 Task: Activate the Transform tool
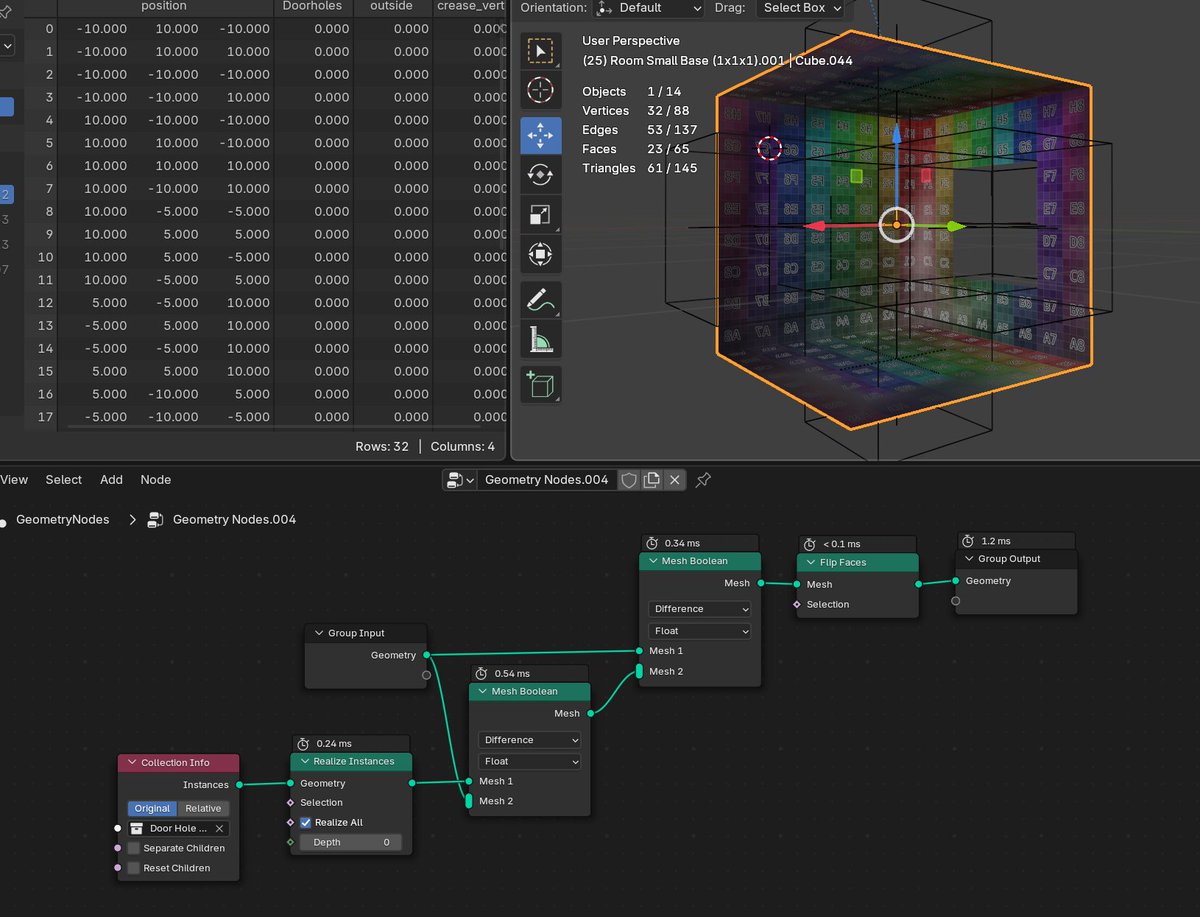541,253
